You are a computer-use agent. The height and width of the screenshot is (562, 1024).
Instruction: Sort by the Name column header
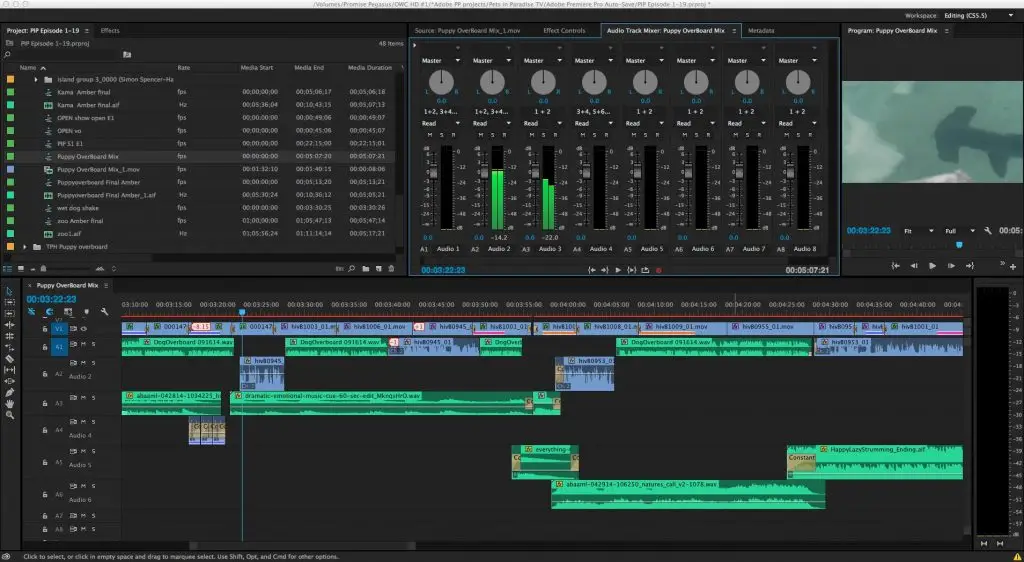(x=28, y=68)
